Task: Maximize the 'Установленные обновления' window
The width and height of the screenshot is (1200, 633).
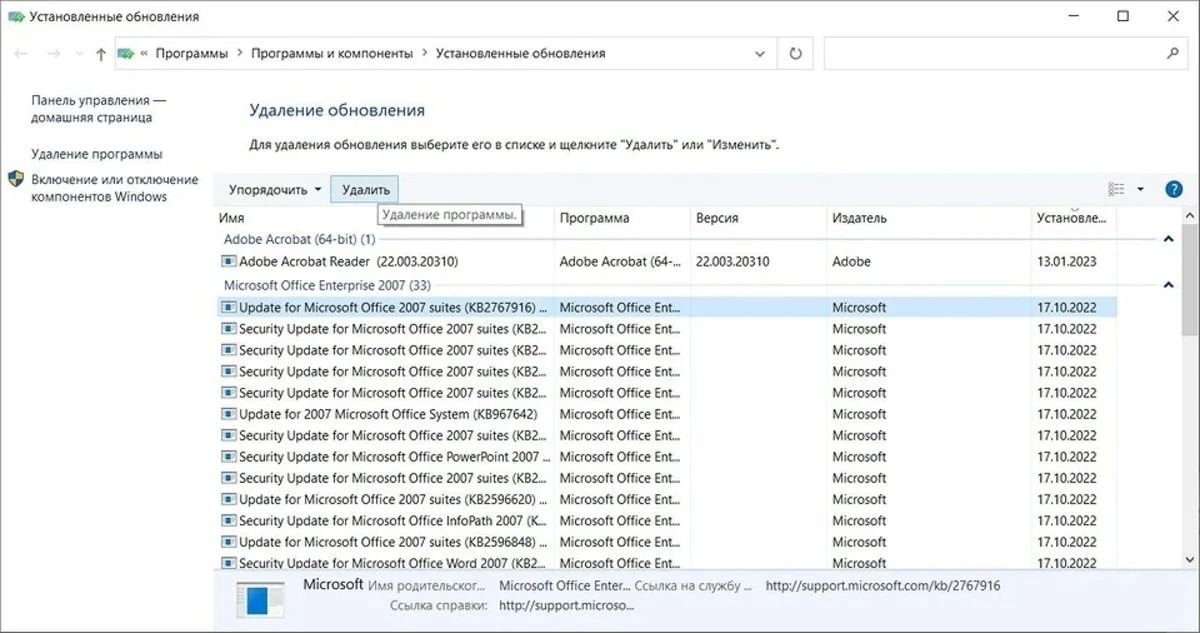Action: (x=1123, y=16)
